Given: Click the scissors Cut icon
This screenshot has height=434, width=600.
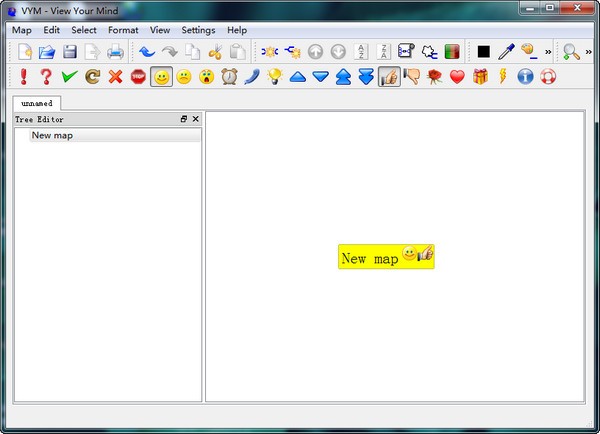Looking at the screenshot, I should tap(214, 52).
